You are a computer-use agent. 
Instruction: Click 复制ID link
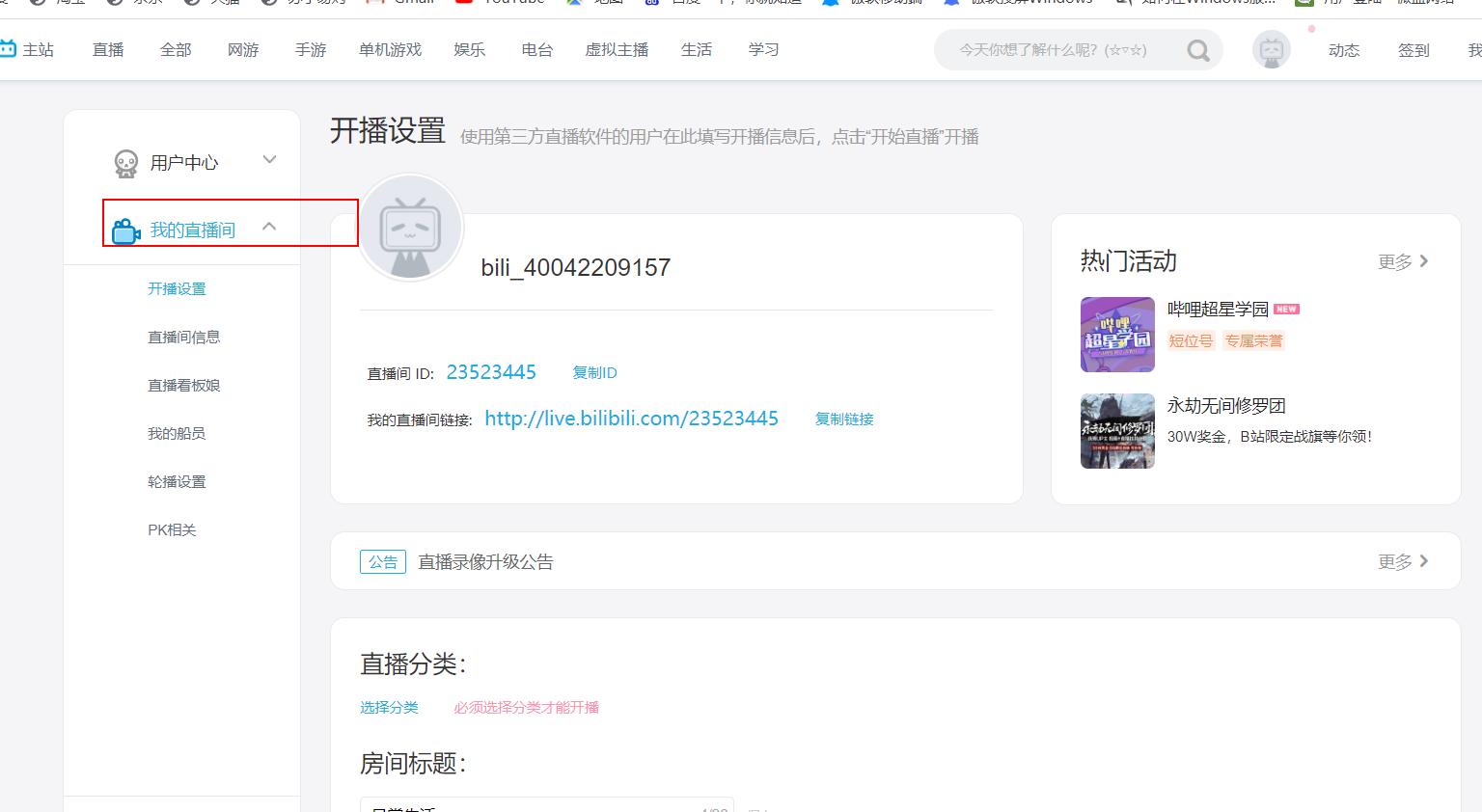[594, 372]
